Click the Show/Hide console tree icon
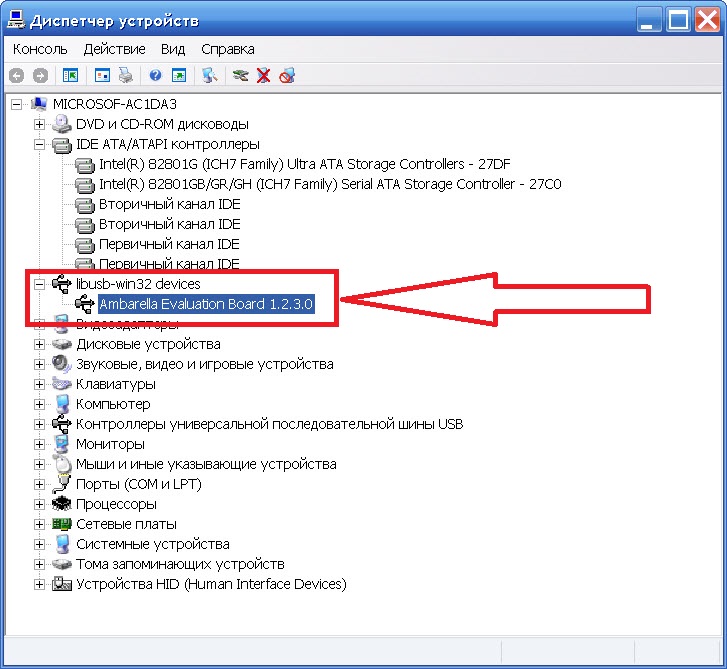727x669 pixels. point(70,75)
